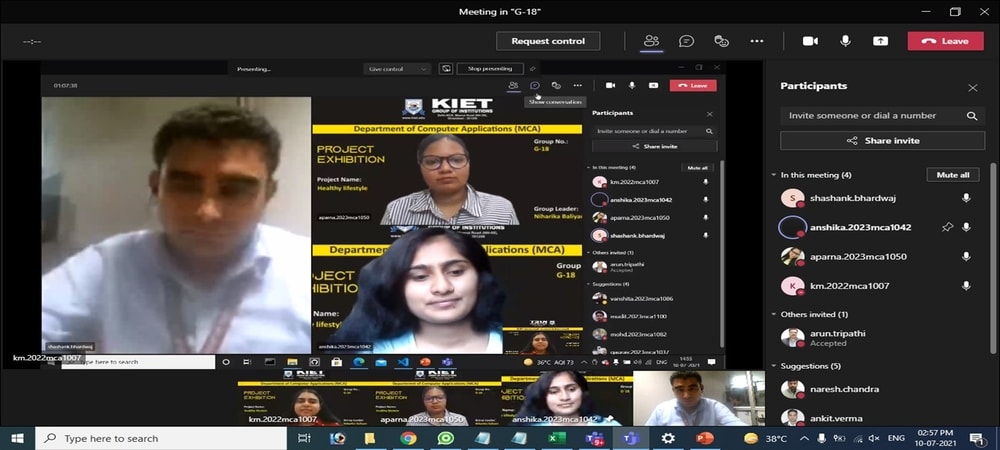Click the Share content tray icon
The height and width of the screenshot is (450, 1000).
[x=880, y=41]
